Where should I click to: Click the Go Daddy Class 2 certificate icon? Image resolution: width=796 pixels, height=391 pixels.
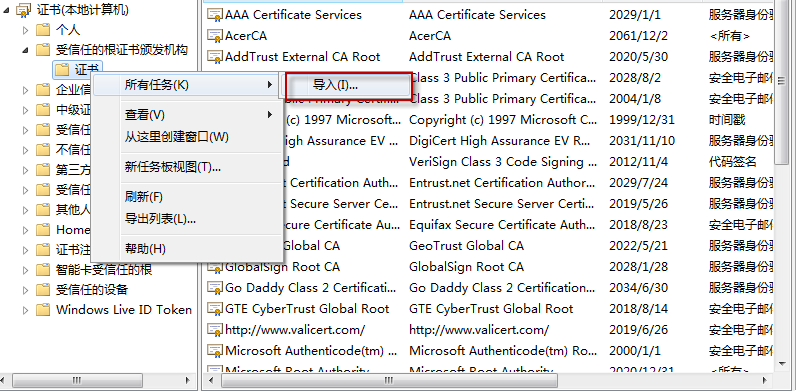pyautogui.click(x=215, y=288)
